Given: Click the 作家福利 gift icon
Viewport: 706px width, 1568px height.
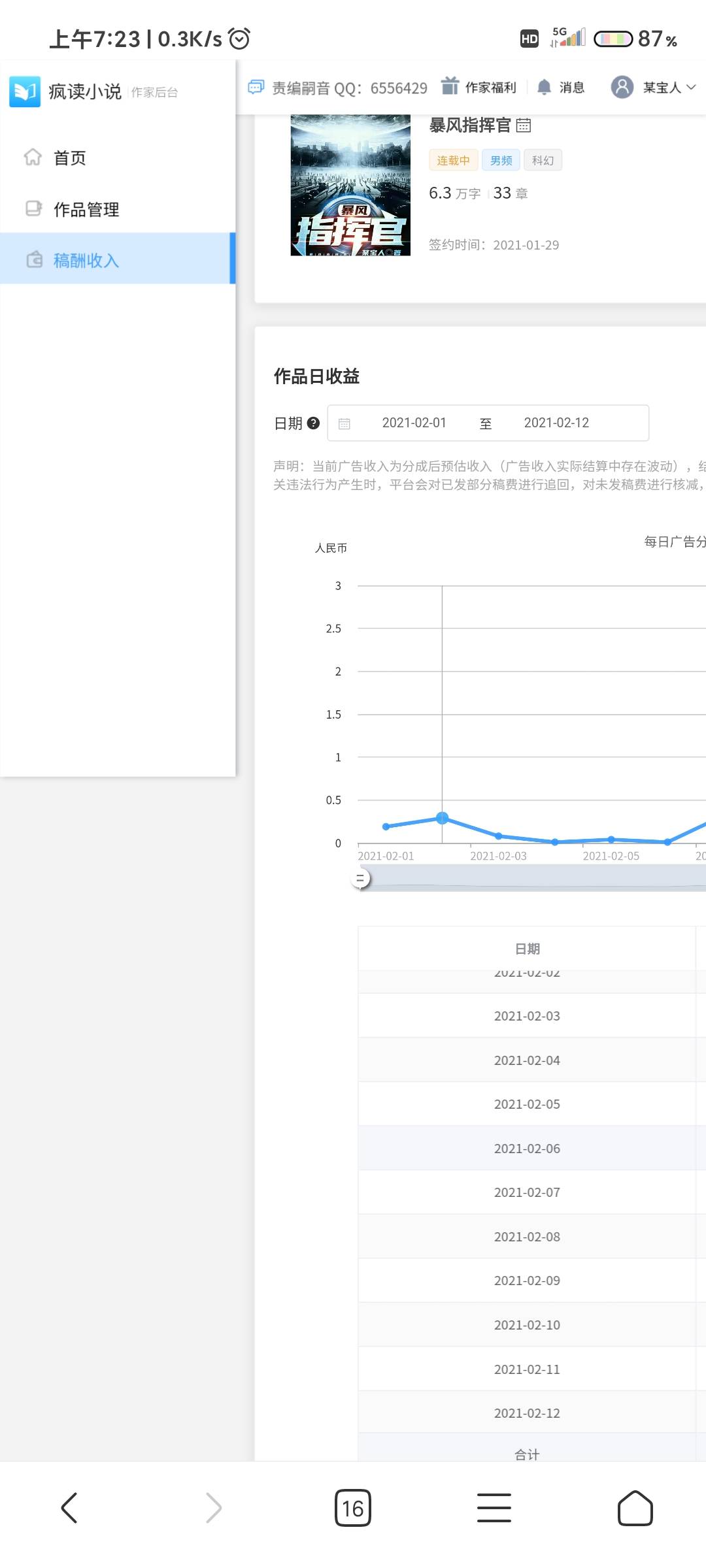Looking at the screenshot, I should pyautogui.click(x=450, y=86).
